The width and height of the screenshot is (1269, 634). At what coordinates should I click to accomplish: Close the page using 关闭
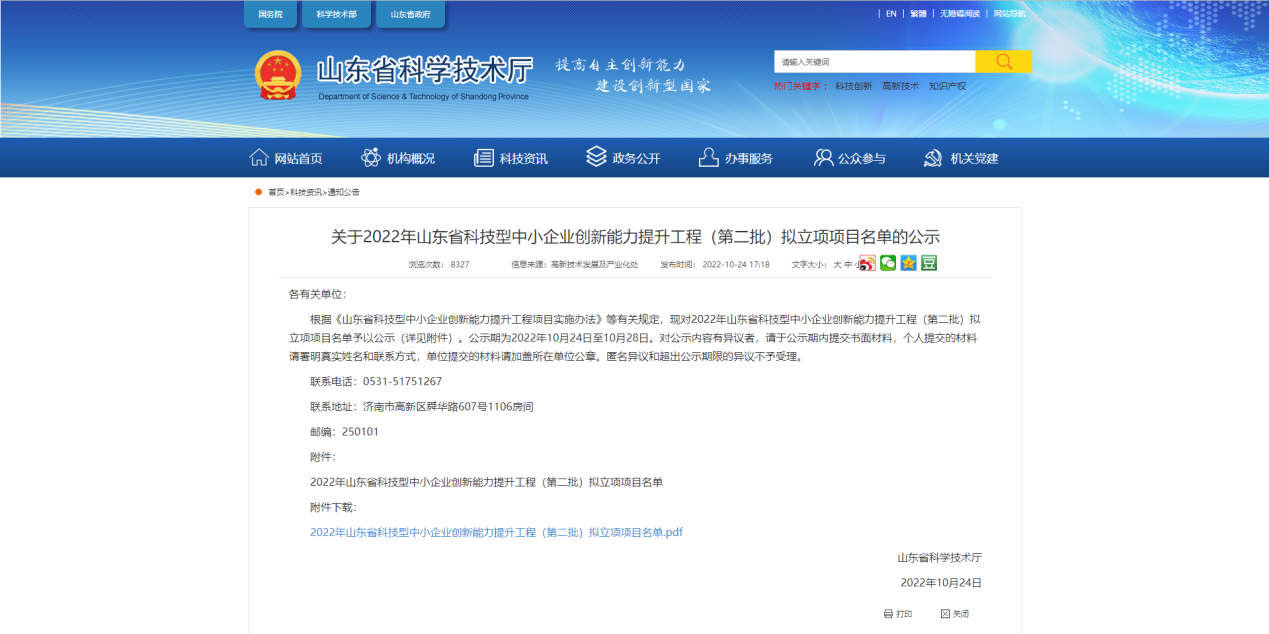click(955, 614)
